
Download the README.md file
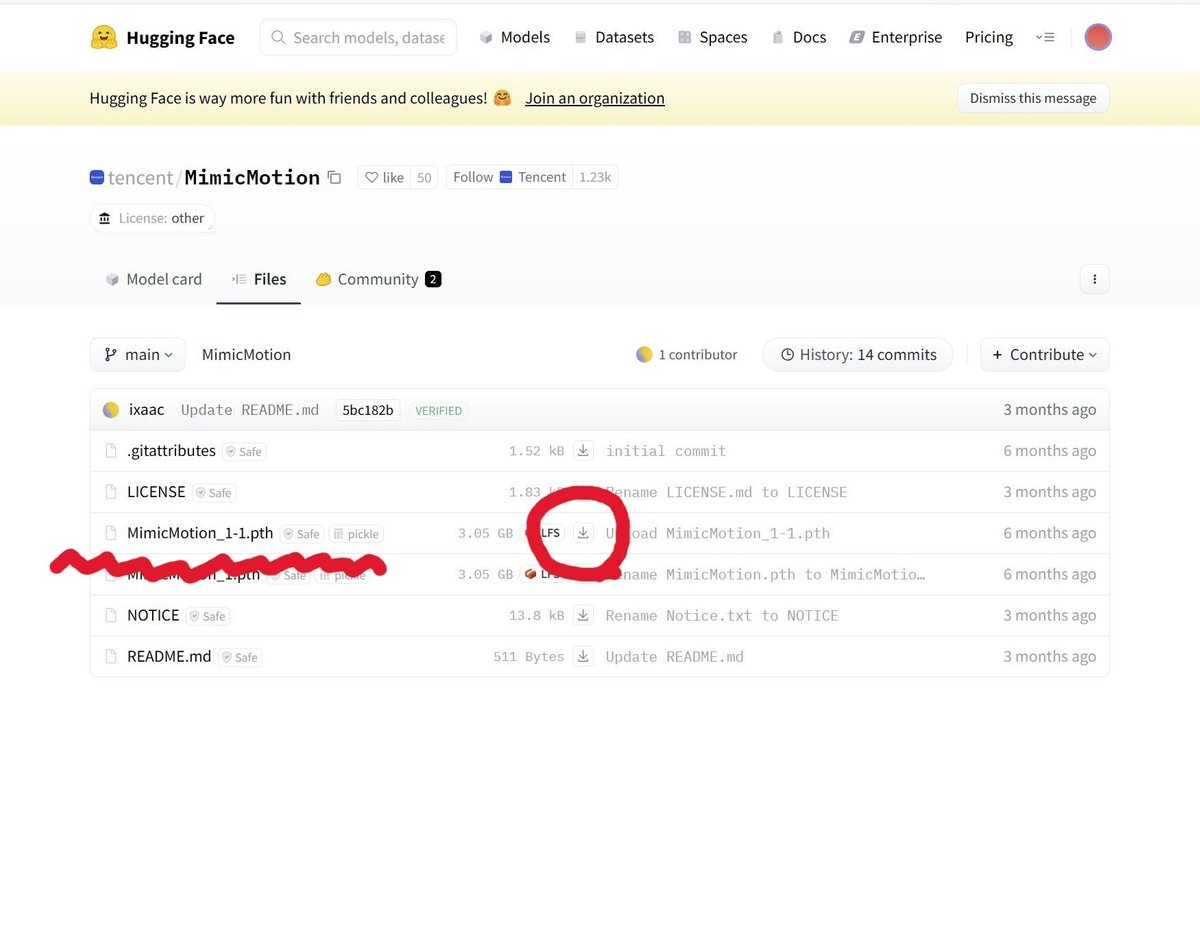click(584, 656)
